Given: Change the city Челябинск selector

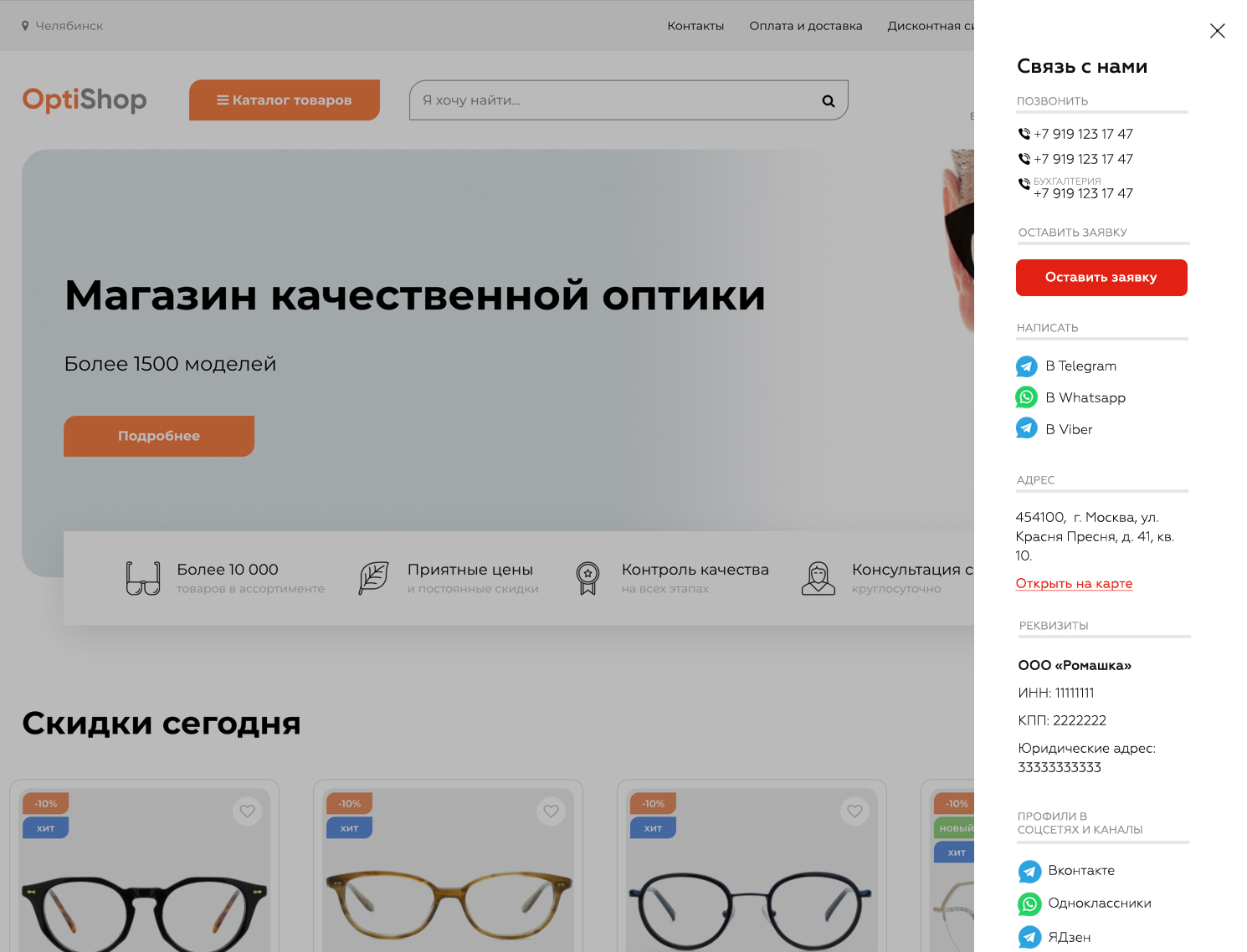Looking at the screenshot, I should click(x=63, y=26).
